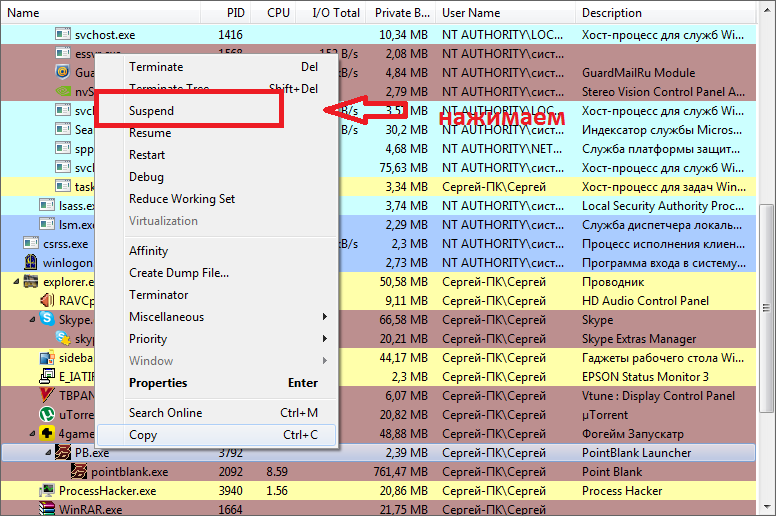Click the GuardMailRu shield icon
Viewport: 776px width, 516px height.
(x=63, y=72)
